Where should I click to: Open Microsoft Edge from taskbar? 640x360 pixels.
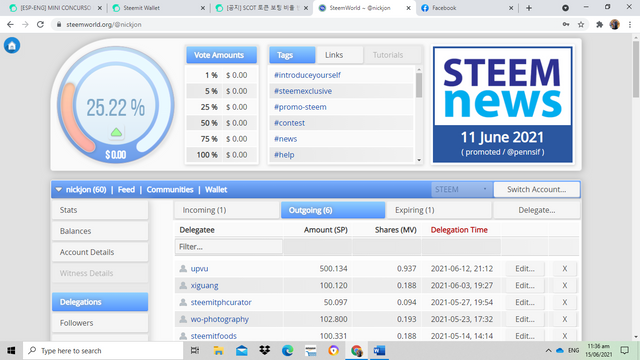click(x=288, y=351)
